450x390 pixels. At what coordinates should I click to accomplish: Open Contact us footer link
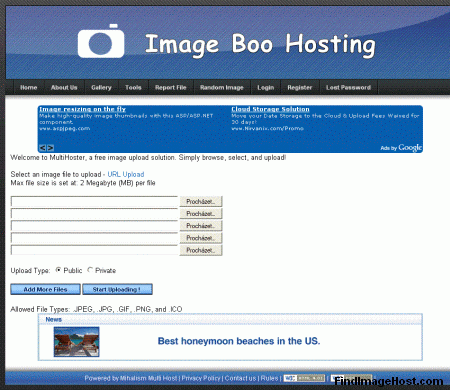(240, 378)
